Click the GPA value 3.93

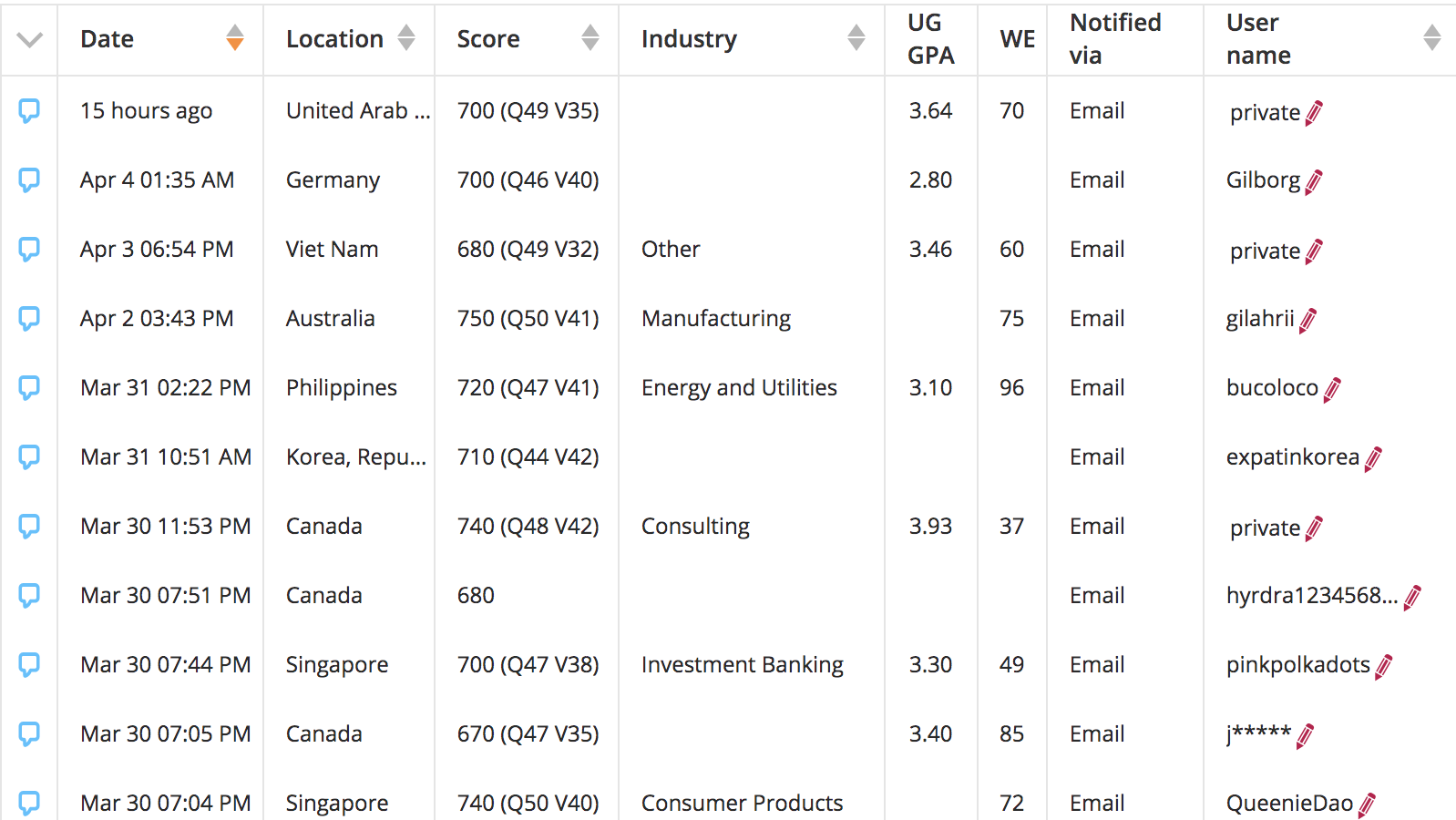pyautogui.click(x=930, y=527)
